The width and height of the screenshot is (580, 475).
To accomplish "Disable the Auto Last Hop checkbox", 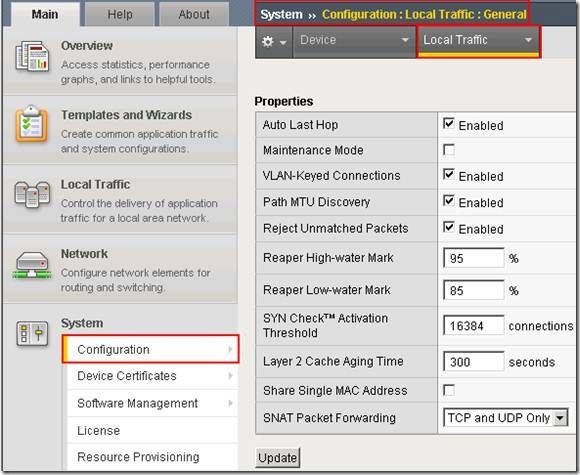I will pos(449,123).
